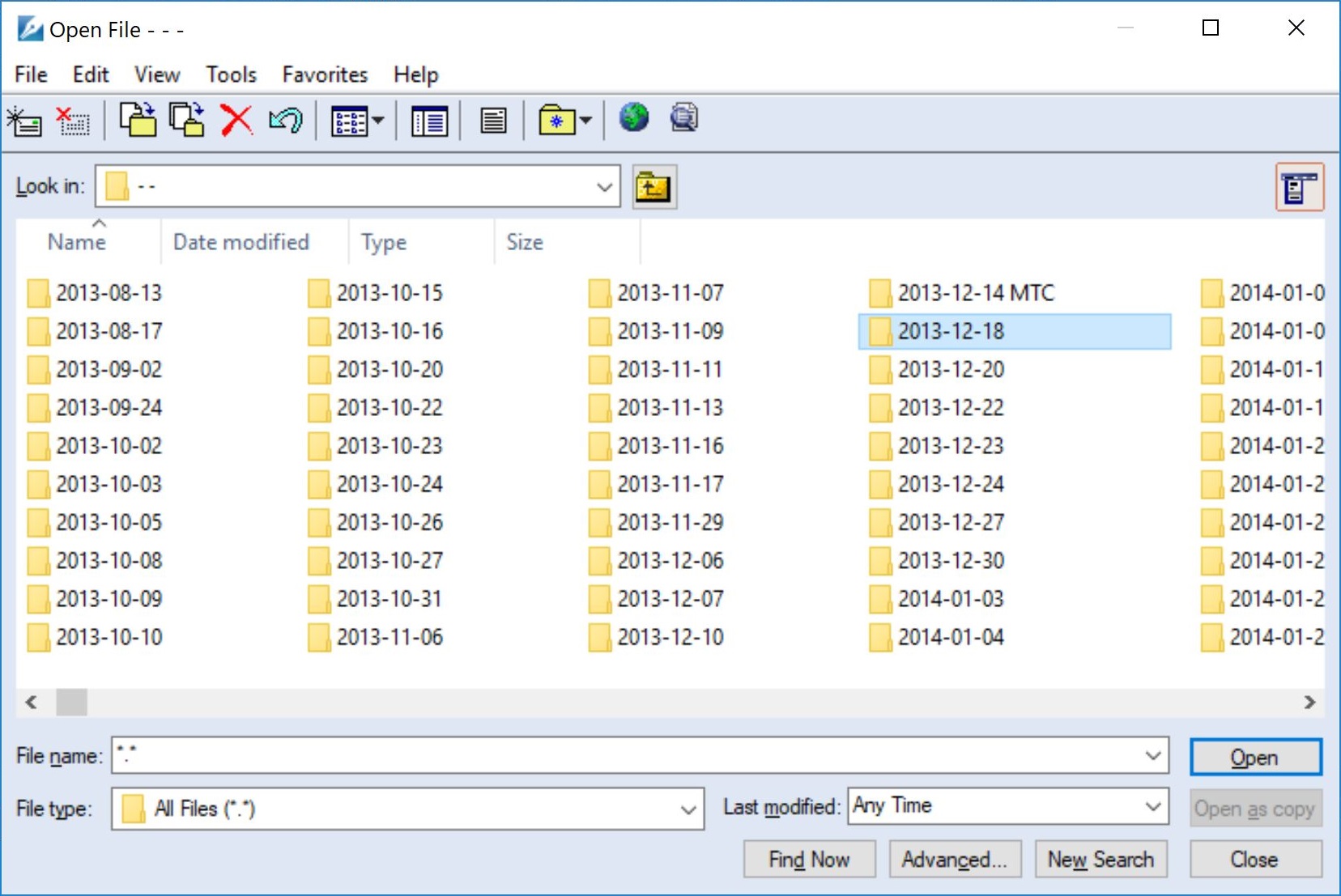Open the File type dropdown
Image resolution: width=1341 pixels, height=896 pixels.
click(688, 809)
